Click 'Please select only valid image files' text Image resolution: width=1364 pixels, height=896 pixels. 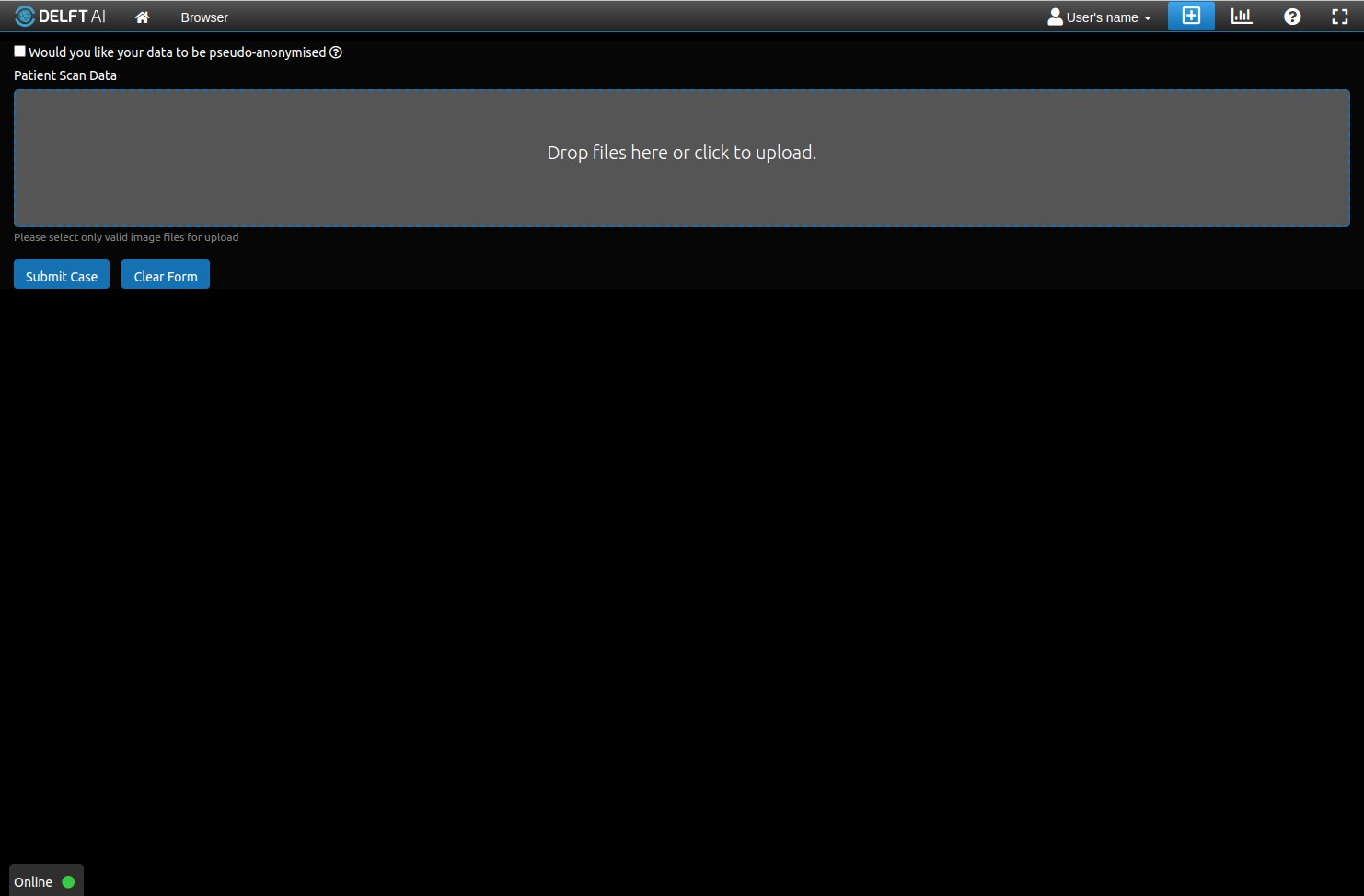tap(126, 237)
